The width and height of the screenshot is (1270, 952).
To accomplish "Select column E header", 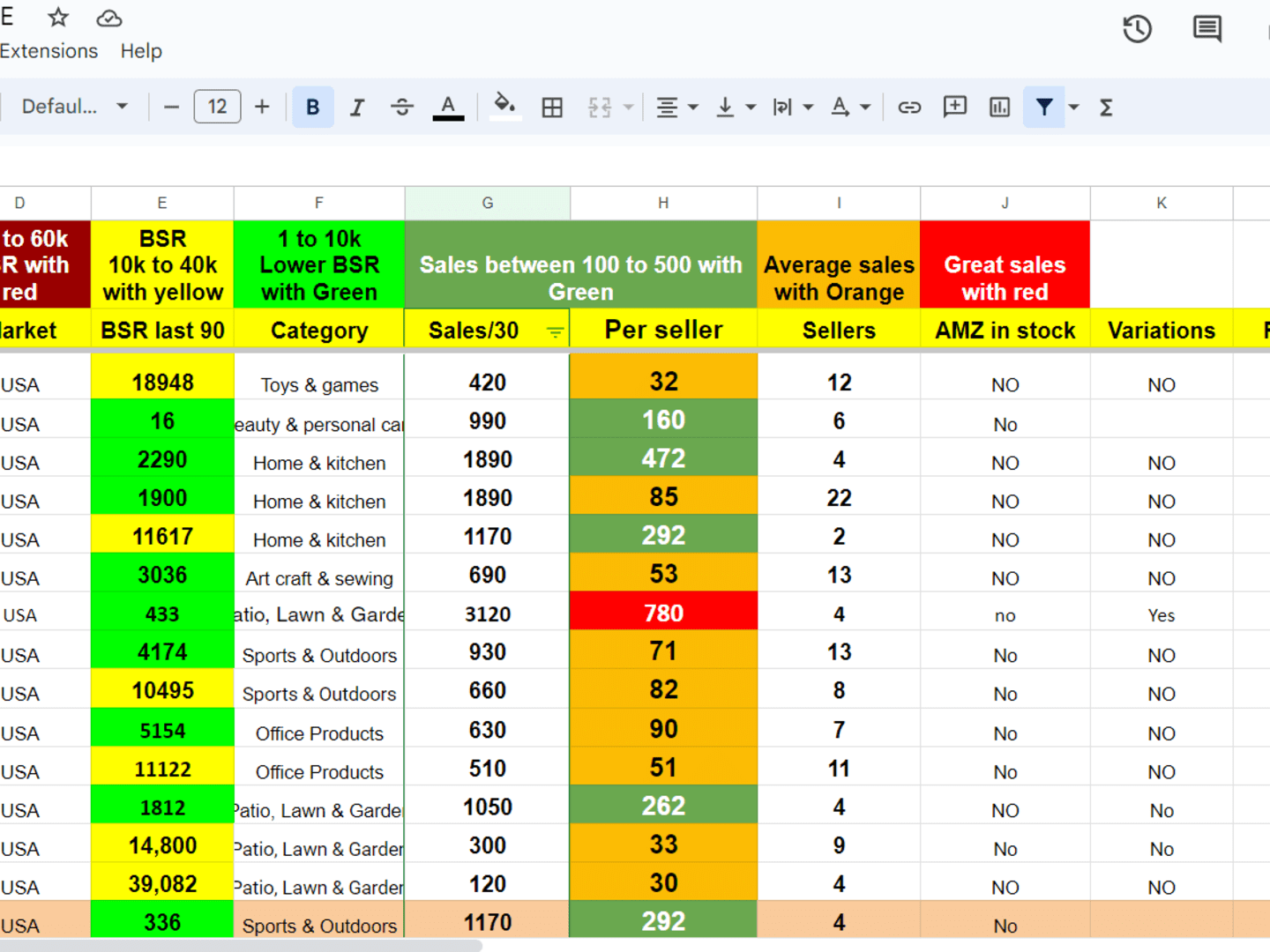I will (x=162, y=203).
